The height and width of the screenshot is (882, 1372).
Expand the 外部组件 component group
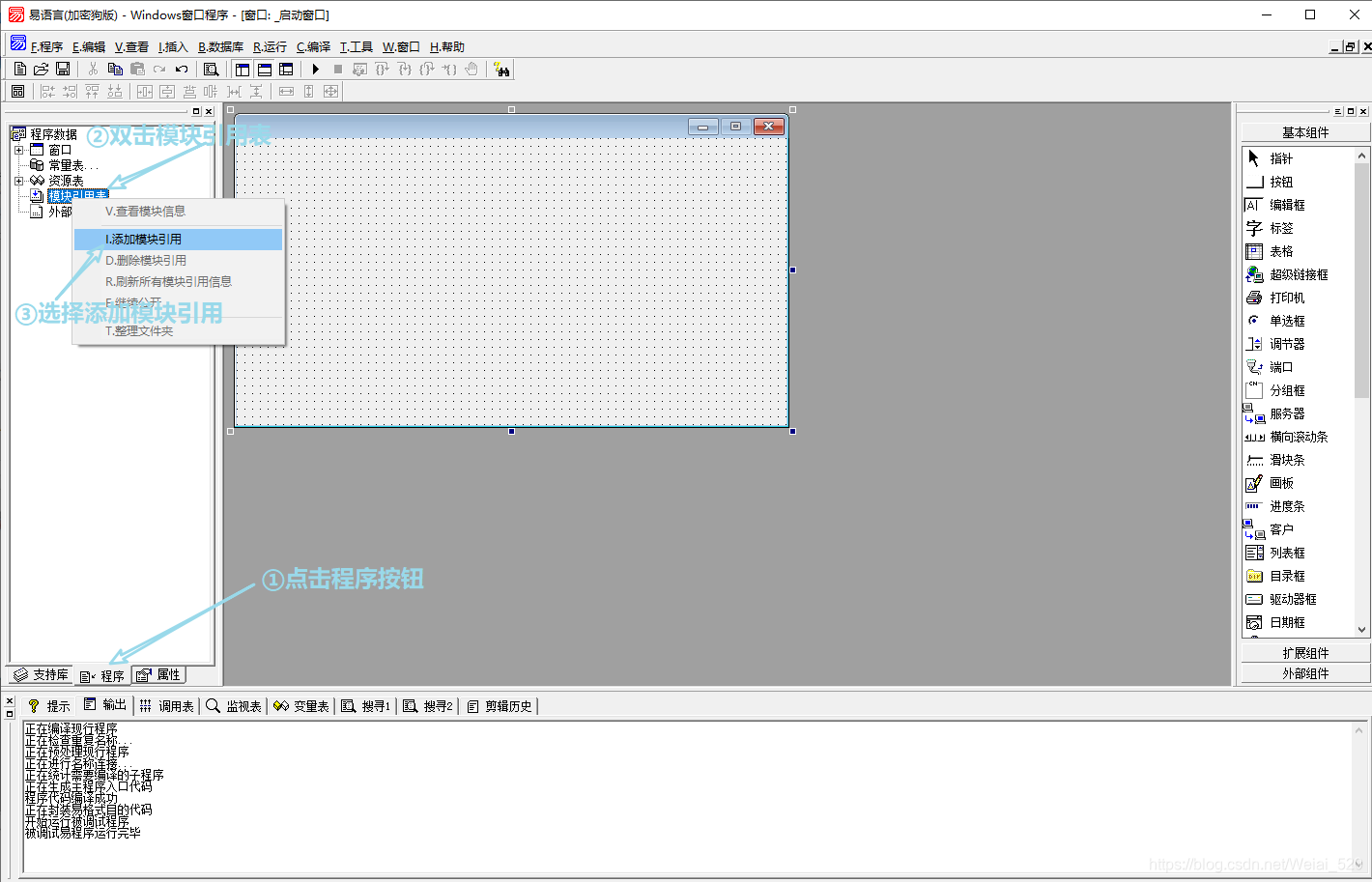click(1305, 673)
